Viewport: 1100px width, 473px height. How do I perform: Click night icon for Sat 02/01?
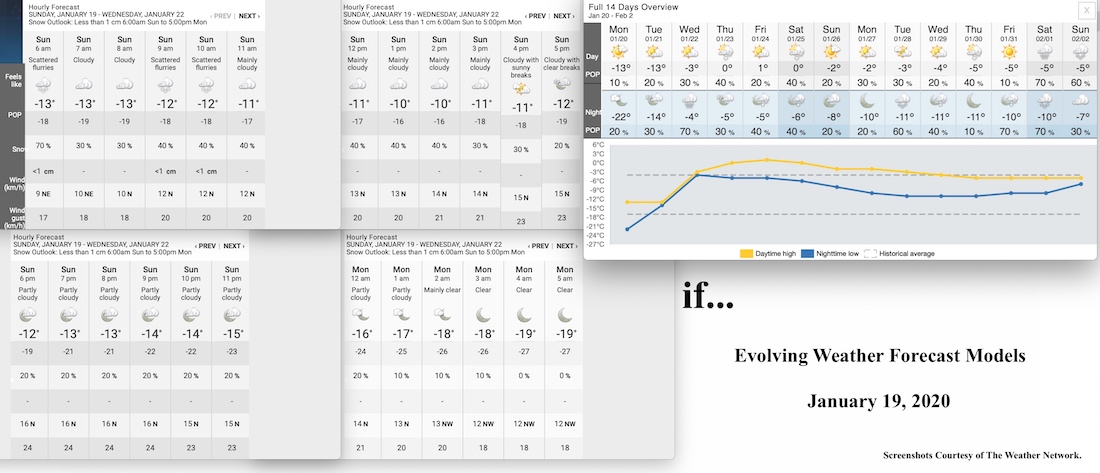[x=1045, y=100]
